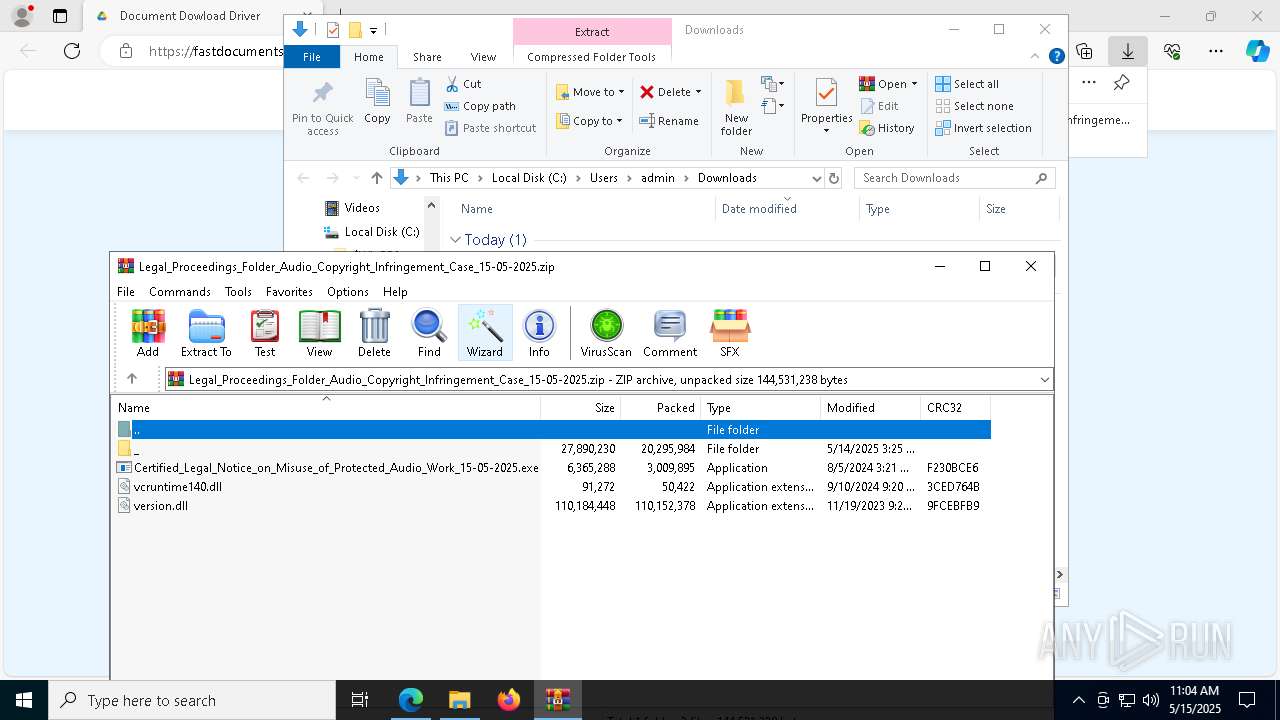Click Select all in Explorer ribbon
This screenshot has width=1280, height=720.
[x=967, y=84]
